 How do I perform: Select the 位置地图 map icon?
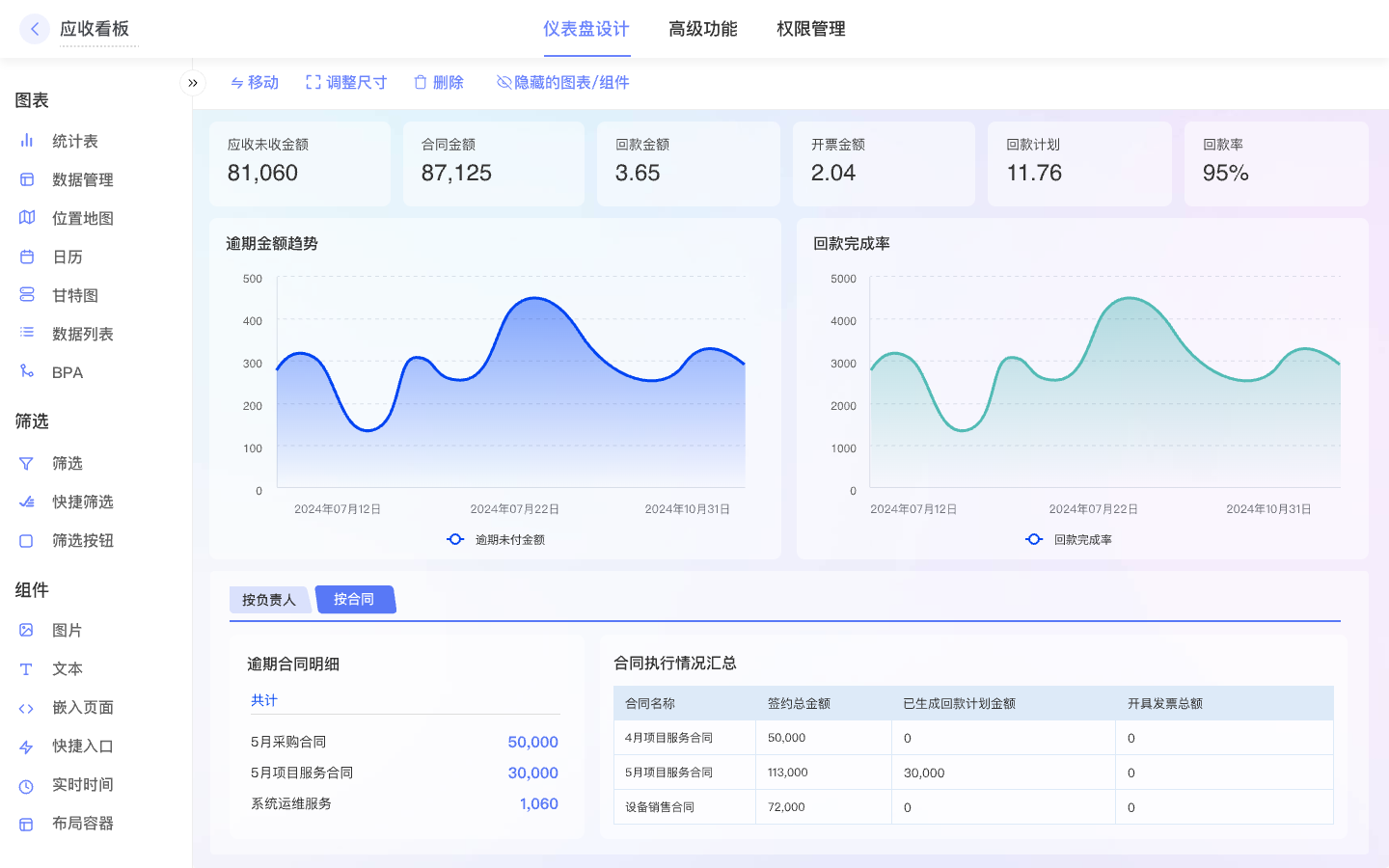tap(27, 218)
